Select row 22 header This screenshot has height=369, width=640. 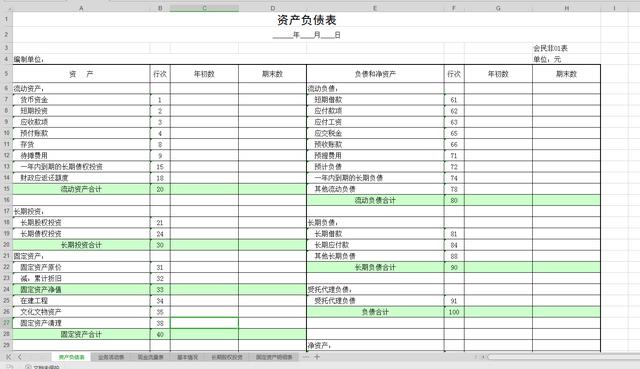point(6,267)
